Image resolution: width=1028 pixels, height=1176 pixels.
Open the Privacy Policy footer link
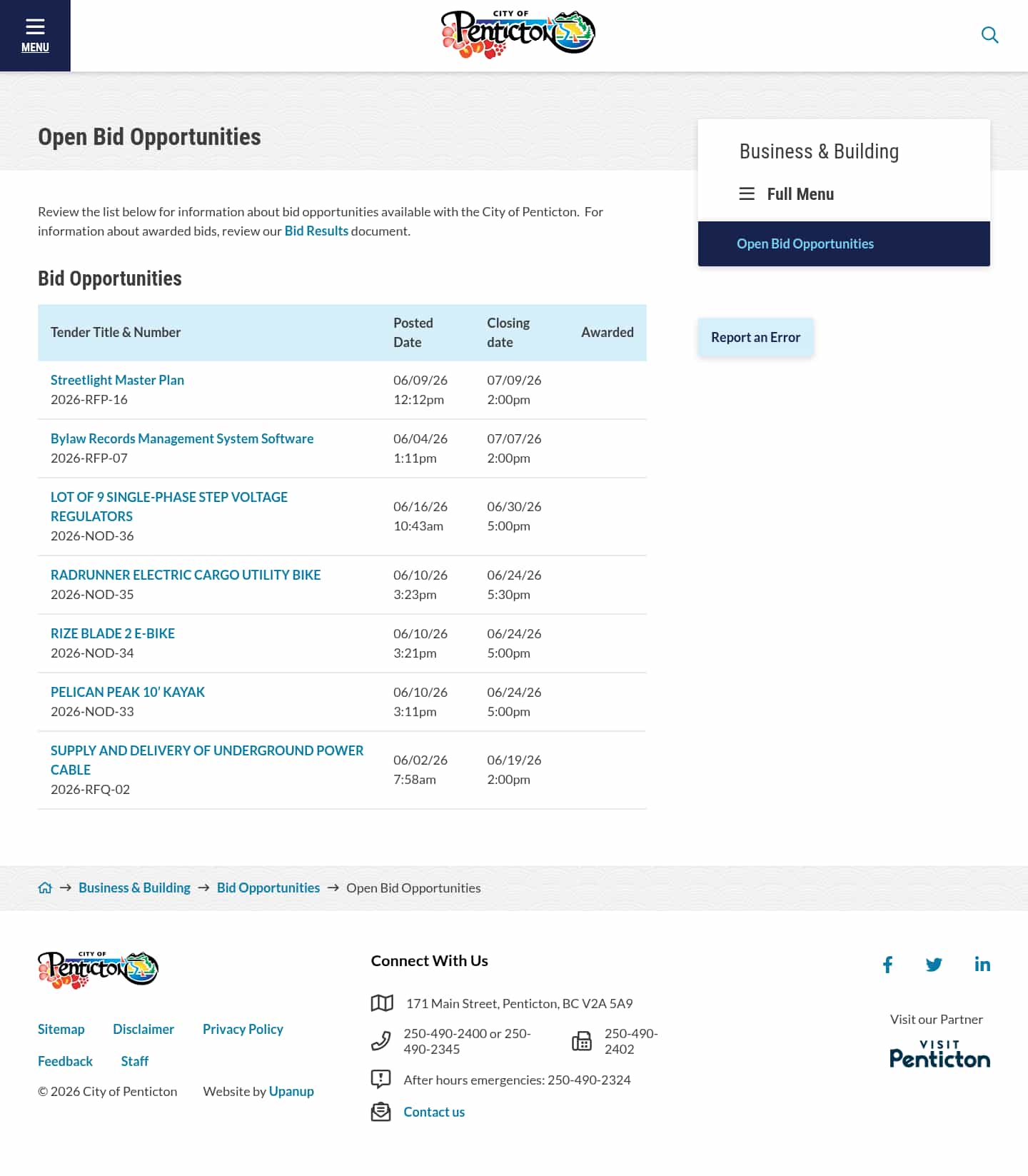pos(243,1029)
